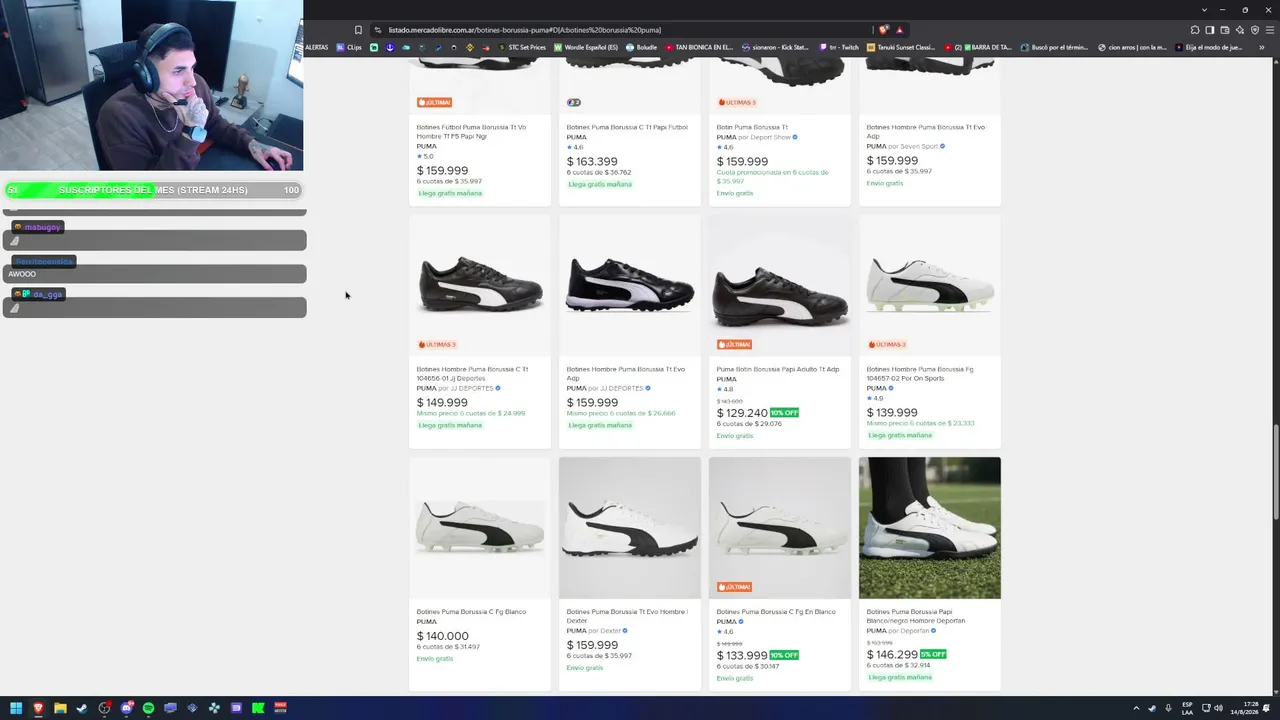
Task: Click the Steam icon in the system tray
Action: pyautogui.click(x=1151, y=708)
